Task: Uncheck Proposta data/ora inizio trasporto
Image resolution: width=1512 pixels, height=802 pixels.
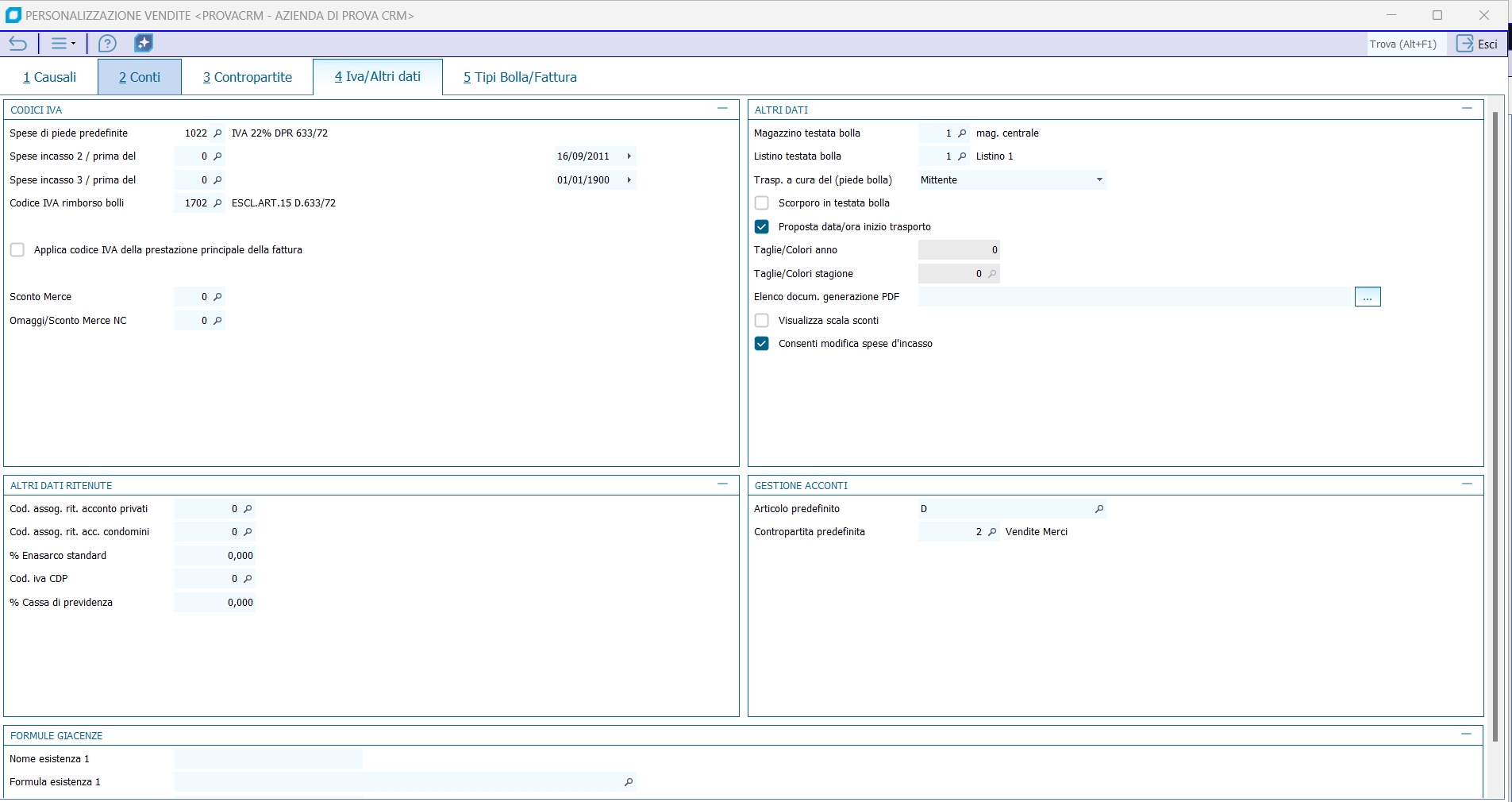Action: (x=762, y=227)
